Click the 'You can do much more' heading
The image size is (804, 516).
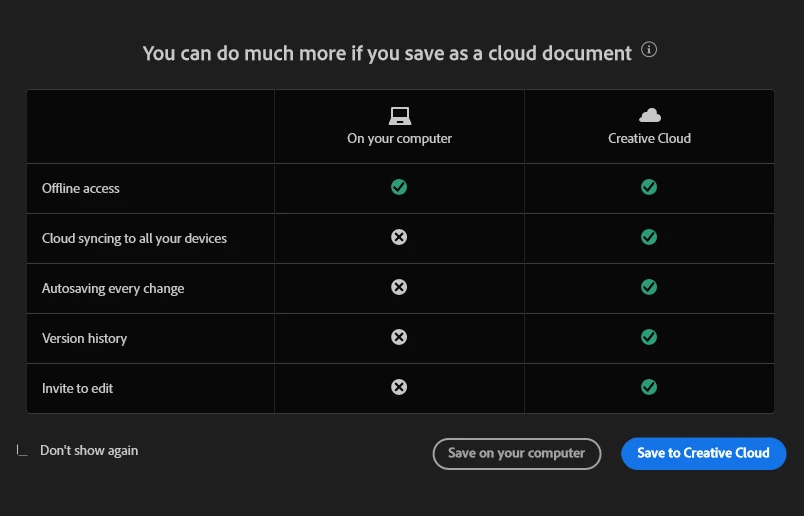[x=387, y=53]
